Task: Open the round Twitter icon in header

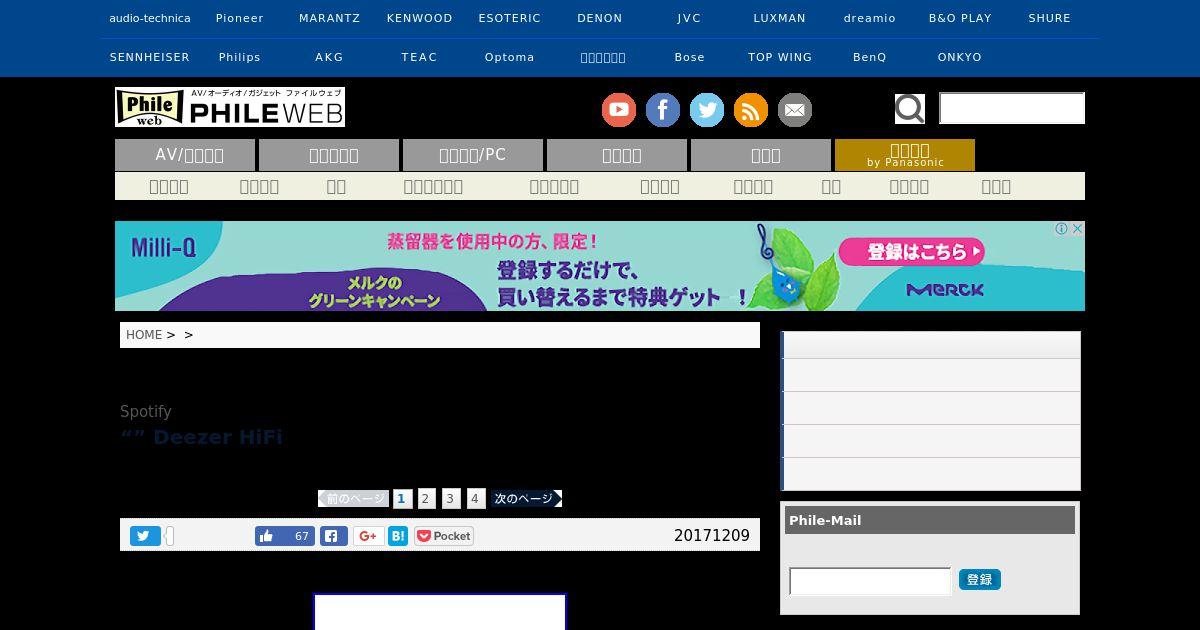Action: [x=707, y=110]
